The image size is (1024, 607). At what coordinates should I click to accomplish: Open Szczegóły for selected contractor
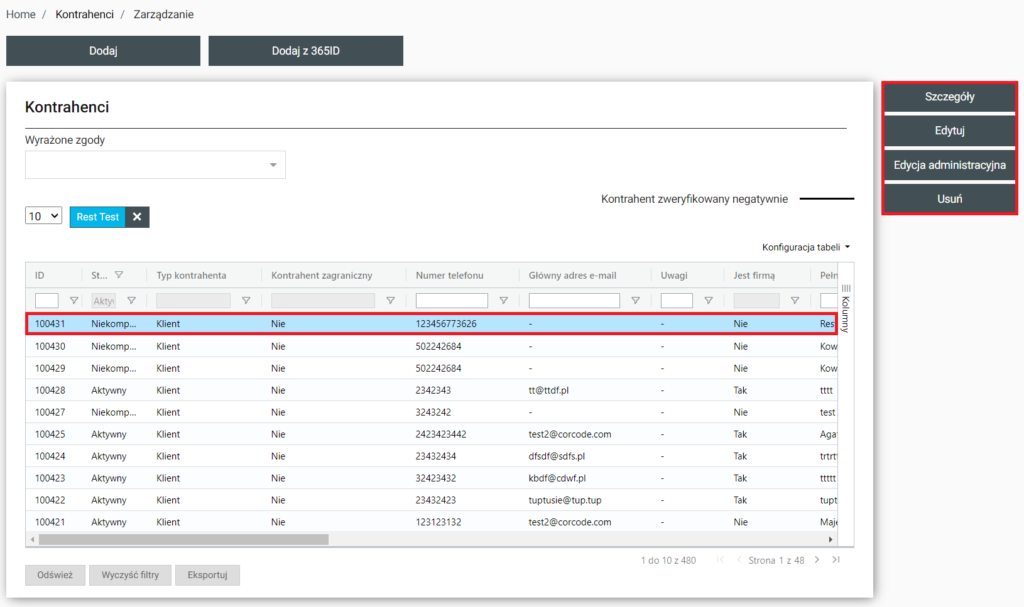pyautogui.click(x=949, y=98)
